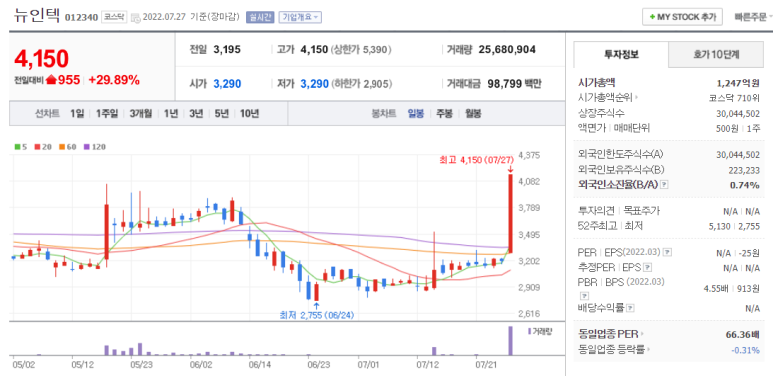This screenshot has width=773, height=376.
Task: Click the 상한가 5,390 text
Action: click(x=361, y=49)
